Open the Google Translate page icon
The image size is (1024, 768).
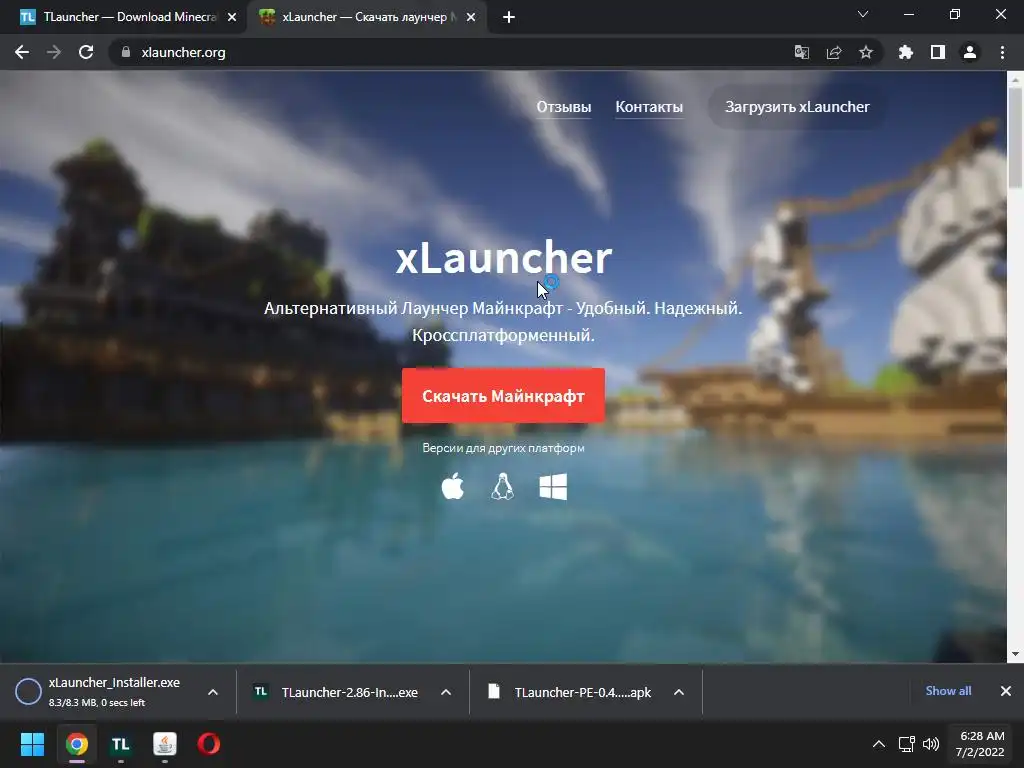(x=801, y=52)
